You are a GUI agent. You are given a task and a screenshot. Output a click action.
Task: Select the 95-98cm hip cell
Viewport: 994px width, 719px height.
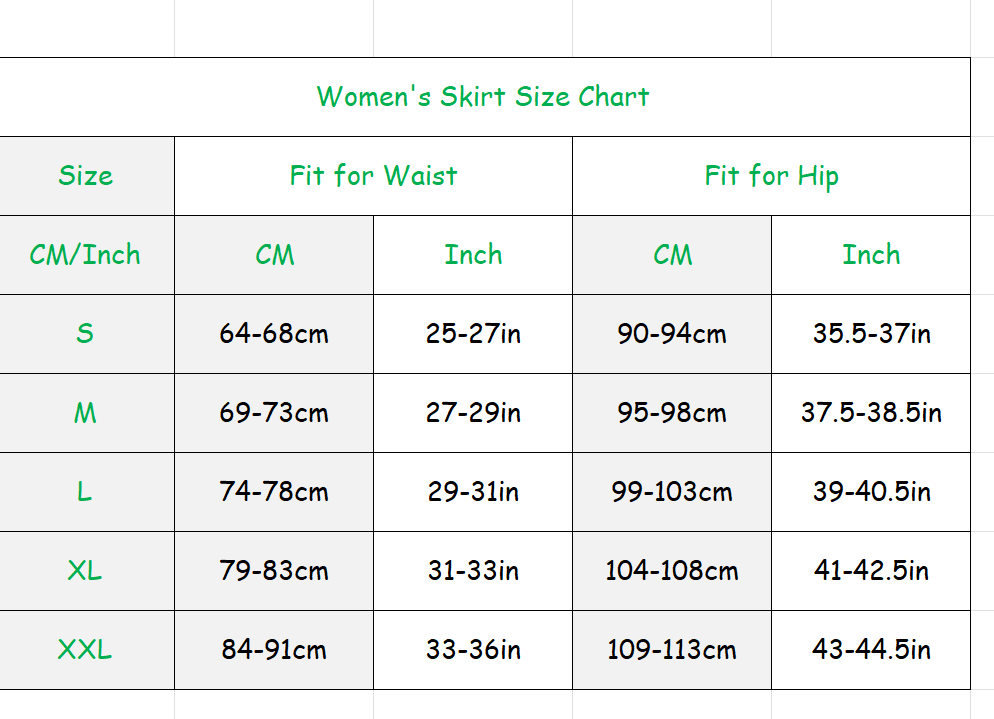(x=672, y=413)
